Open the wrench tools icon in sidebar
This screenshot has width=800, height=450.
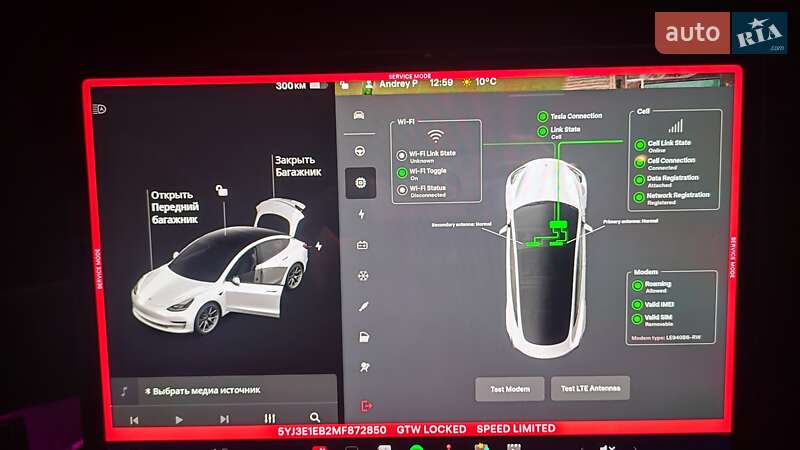click(x=363, y=306)
